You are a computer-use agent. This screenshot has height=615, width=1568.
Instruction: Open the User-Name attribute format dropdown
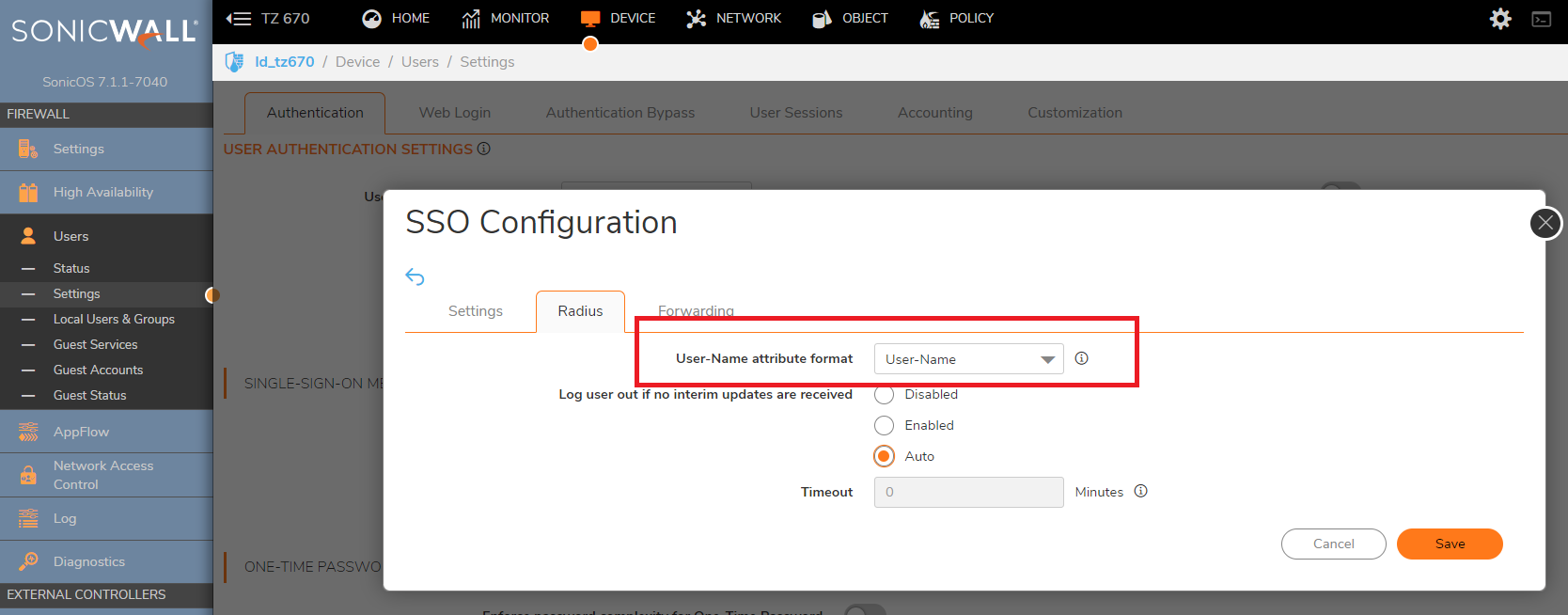pyautogui.click(x=968, y=359)
